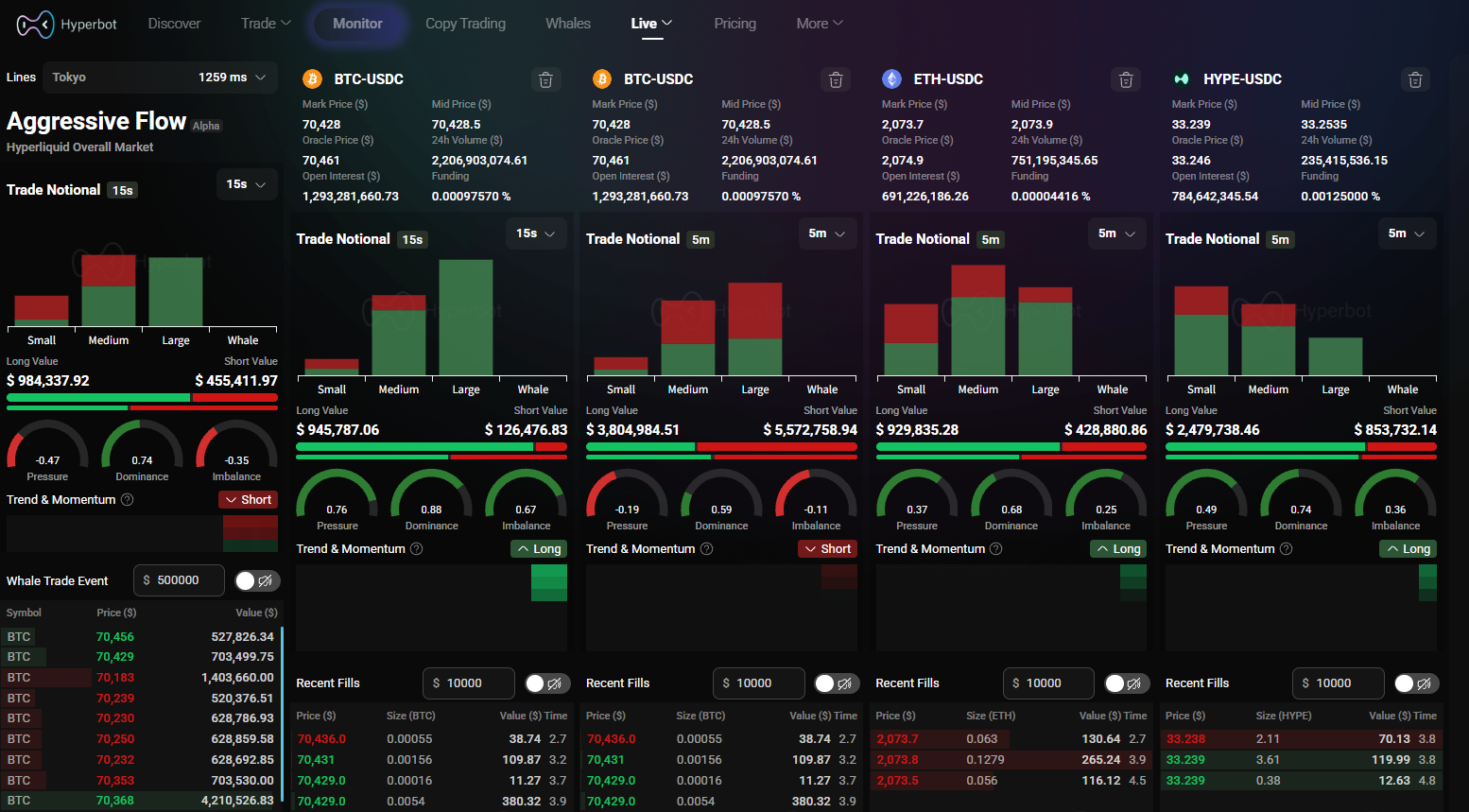Click the HYPE token icon
The image size is (1469, 812).
pos(1181,79)
